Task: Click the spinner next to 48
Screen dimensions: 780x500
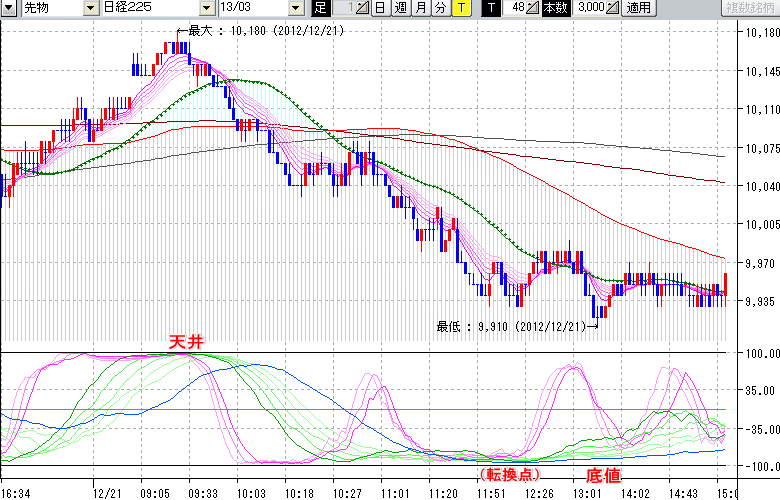Action: click(533, 8)
